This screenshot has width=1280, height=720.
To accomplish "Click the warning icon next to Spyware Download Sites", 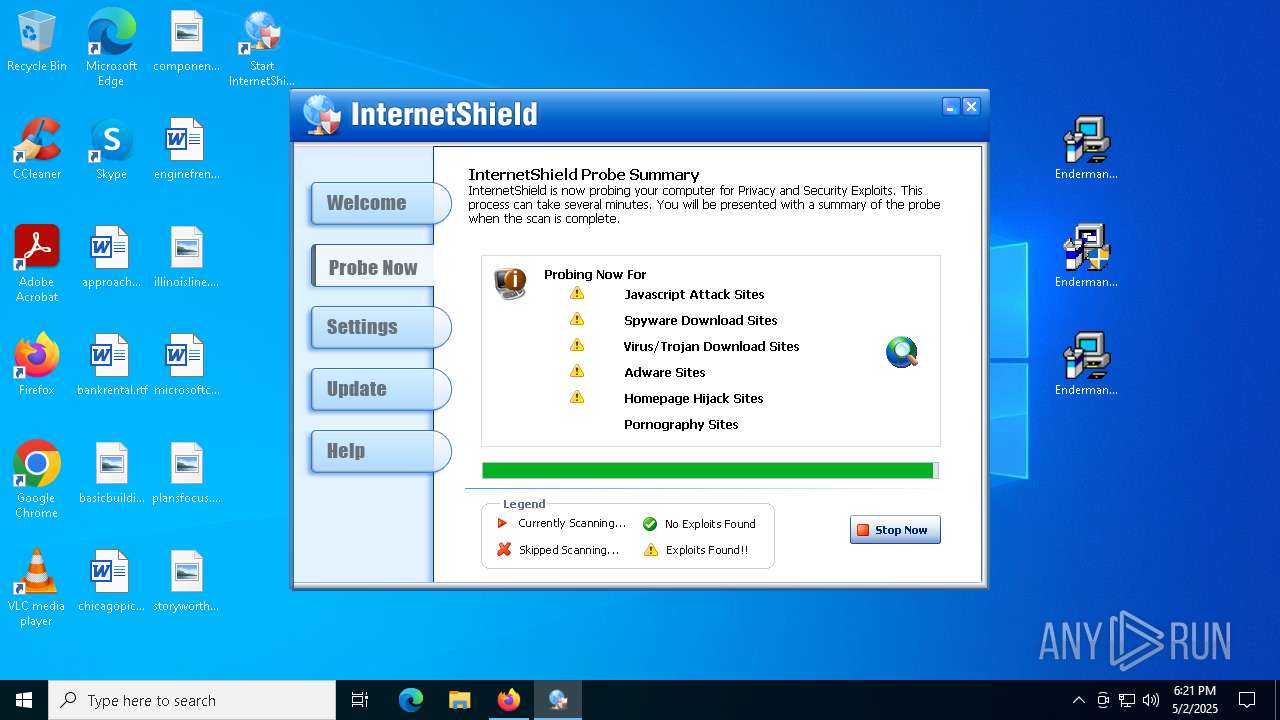I will point(577,319).
